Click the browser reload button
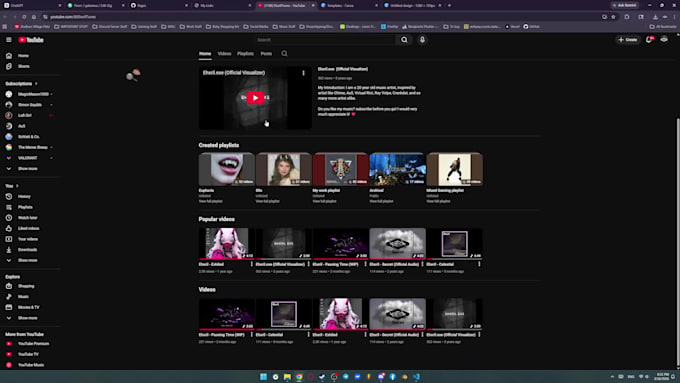The image size is (680, 383). (24, 17)
